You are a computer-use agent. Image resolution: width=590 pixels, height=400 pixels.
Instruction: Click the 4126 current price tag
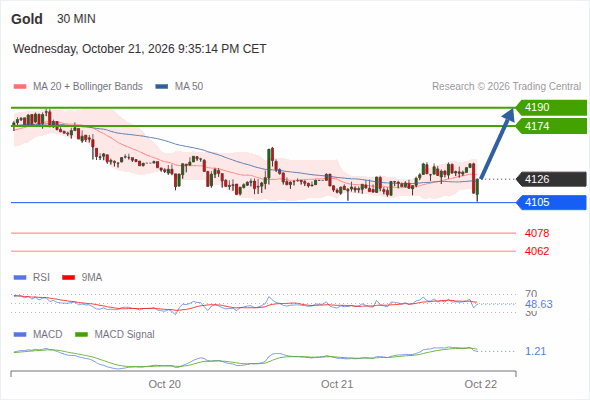click(x=552, y=179)
